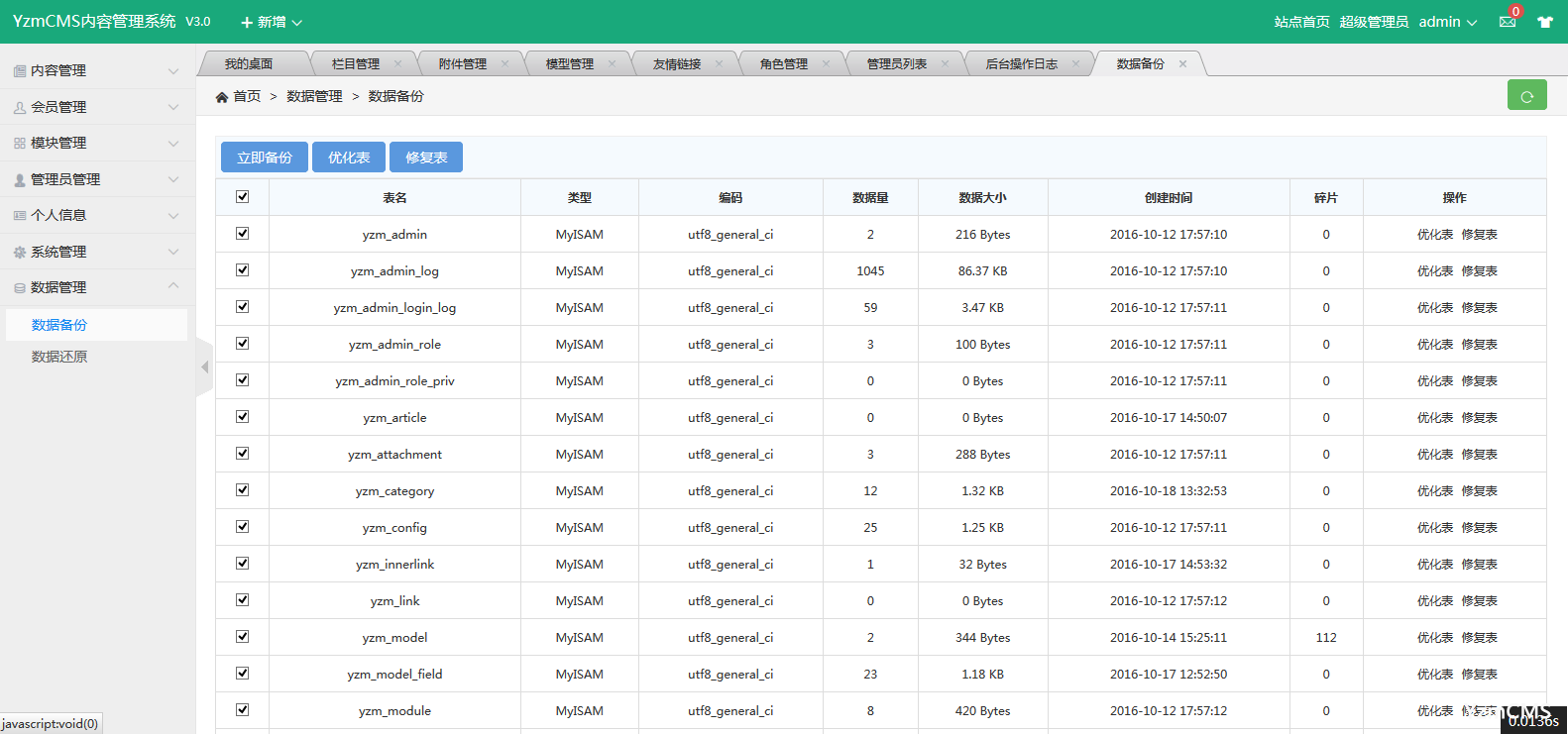The height and width of the screenshot is (734, 1568).
Task: Collapse the sidebar with the arrow handle
Action: tap(205, 367)
